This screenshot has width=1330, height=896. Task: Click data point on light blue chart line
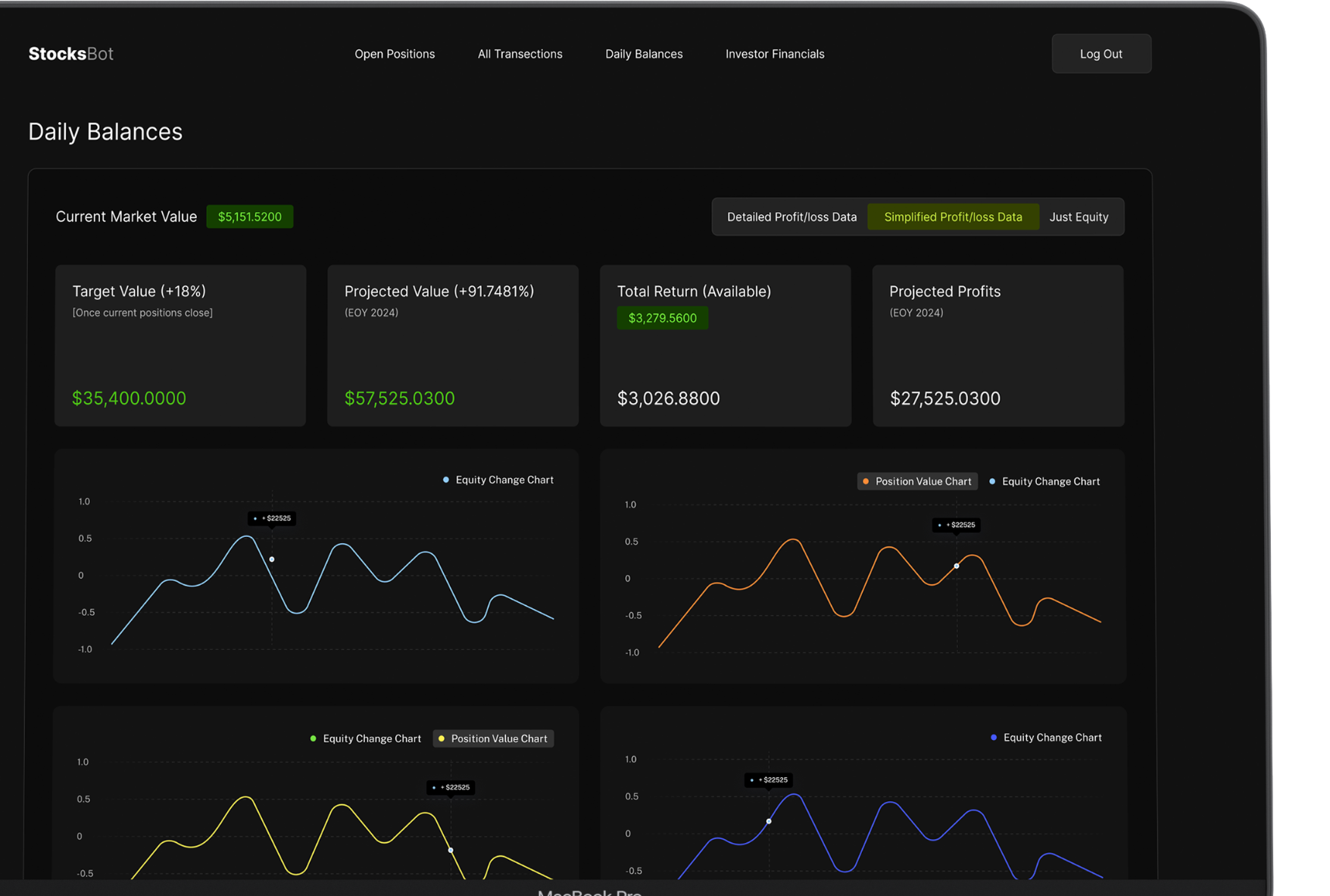point(272,560)
